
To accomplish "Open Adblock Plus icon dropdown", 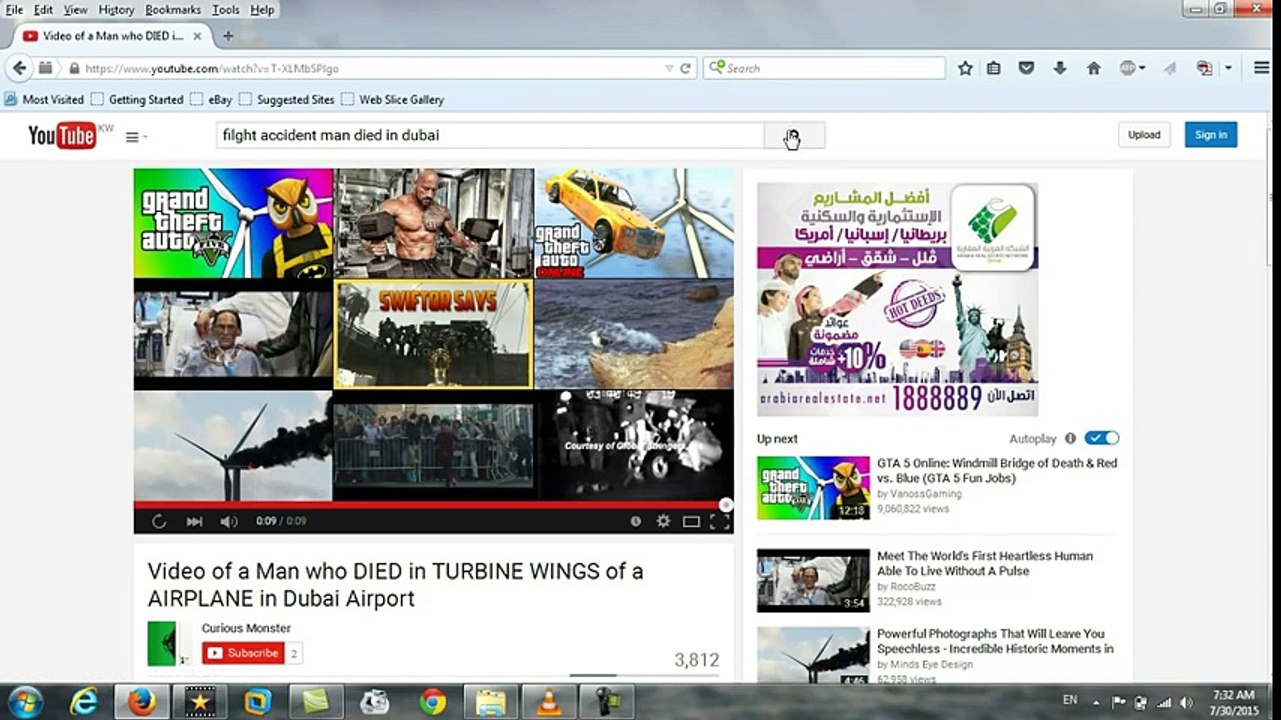I will click(x=1132, y=68).
